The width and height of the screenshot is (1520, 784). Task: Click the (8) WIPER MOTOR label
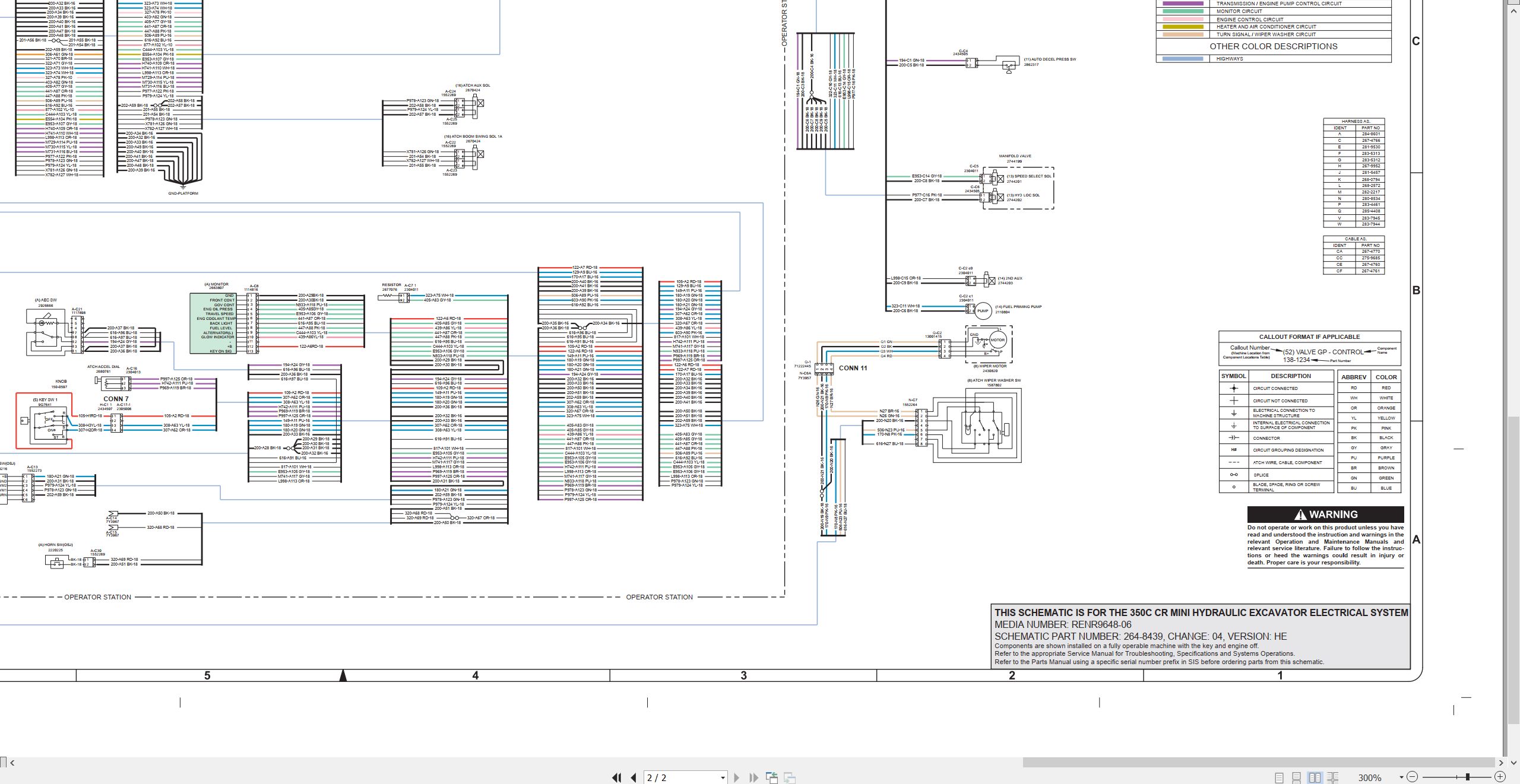pyautogui.click(x=990, y=366)
